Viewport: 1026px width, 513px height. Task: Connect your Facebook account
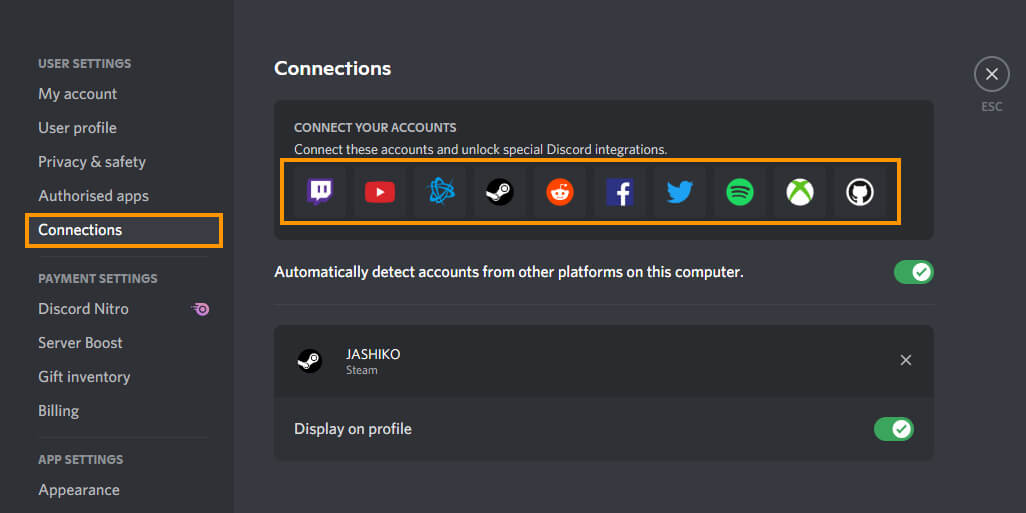(x=620, y=192)
